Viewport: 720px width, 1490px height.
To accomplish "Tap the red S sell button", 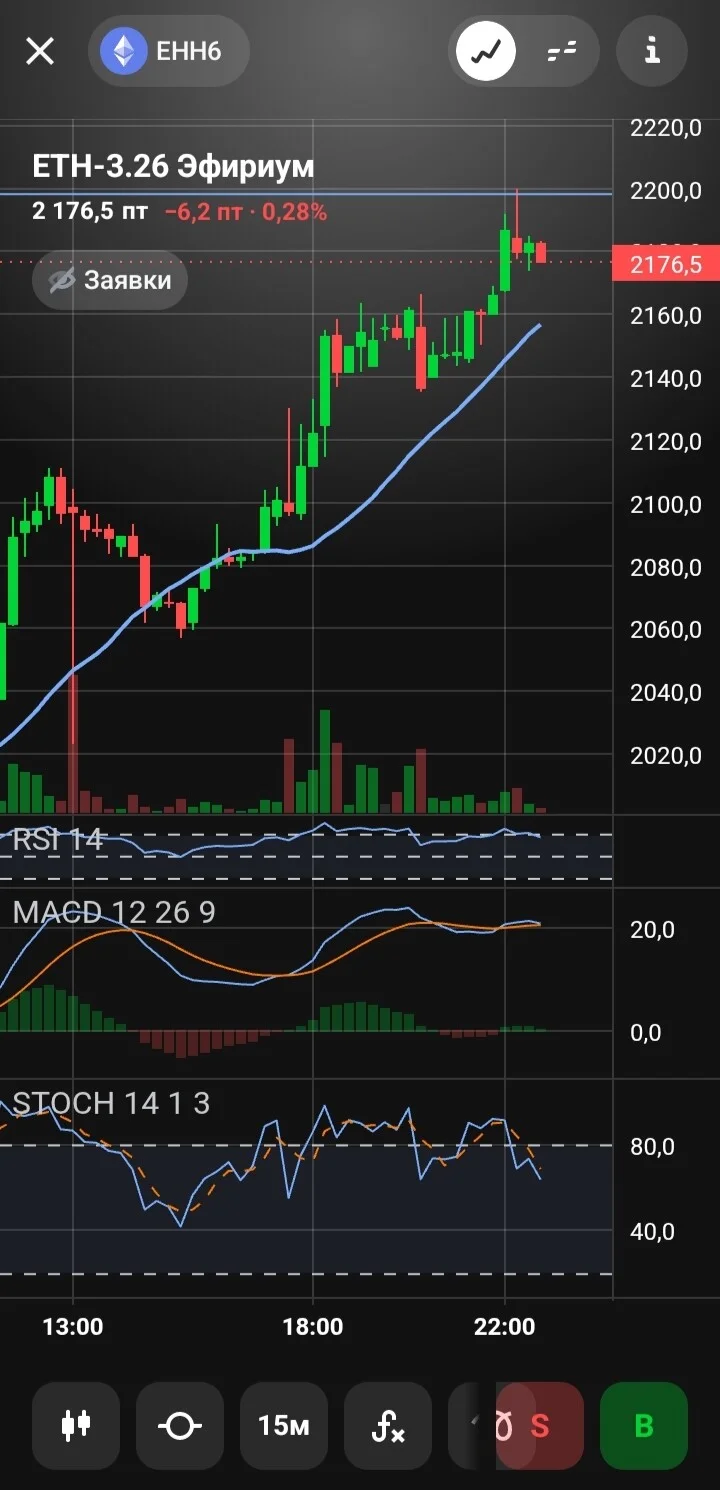I will [x=540, y=1425].
